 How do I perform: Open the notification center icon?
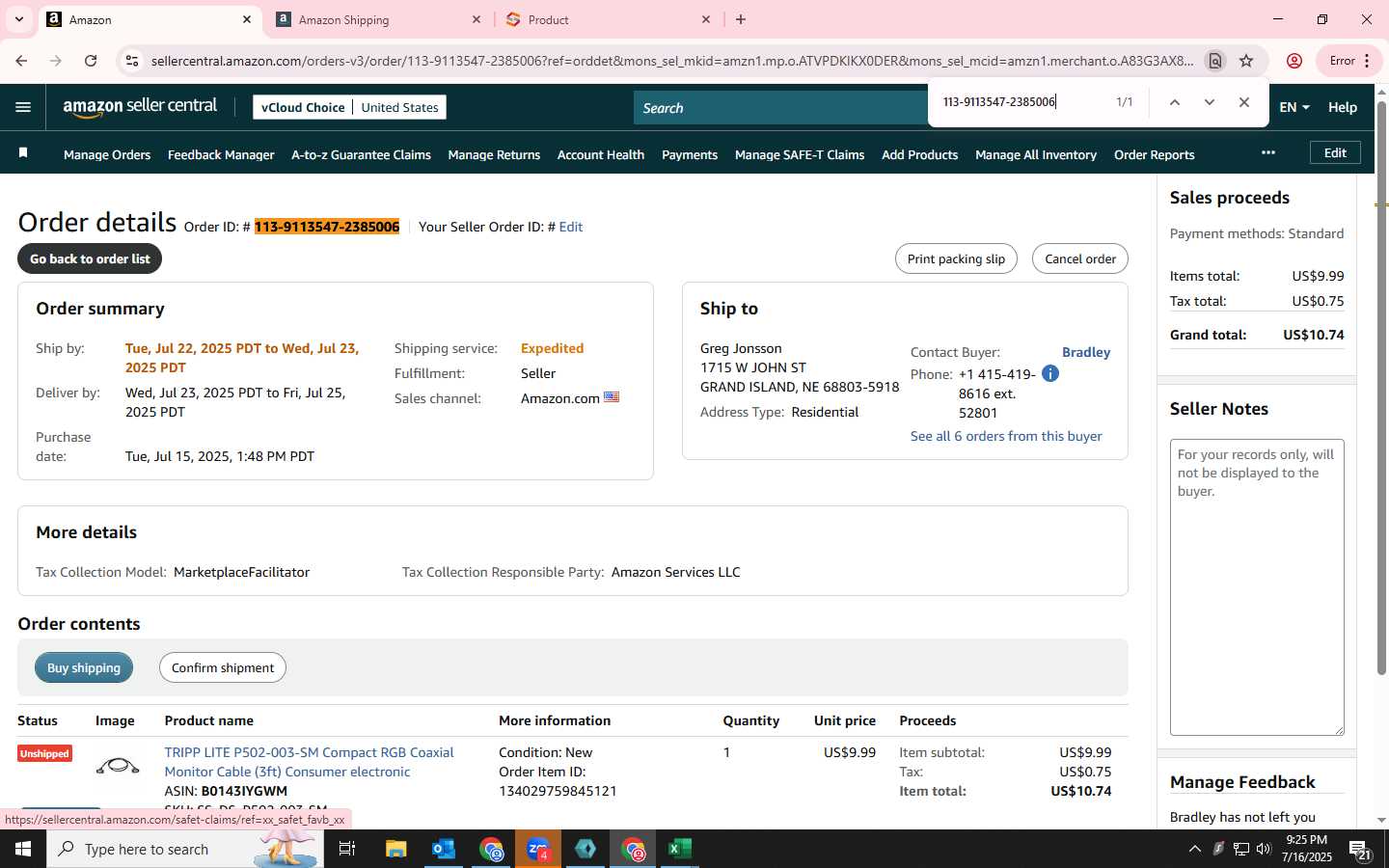tap(1360, 850)
